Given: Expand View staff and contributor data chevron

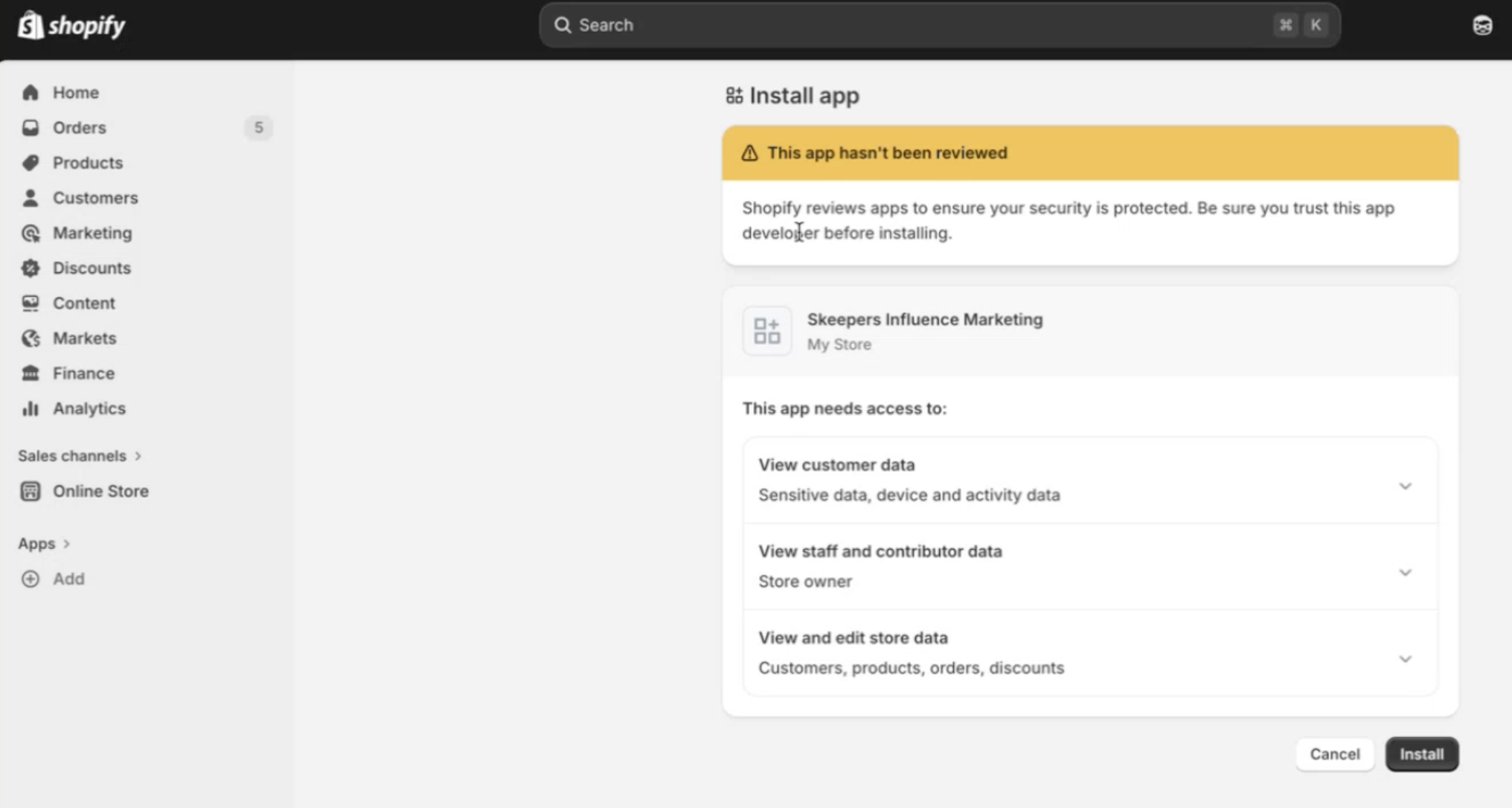Looking at the screenshot, I should (1405, 572).
